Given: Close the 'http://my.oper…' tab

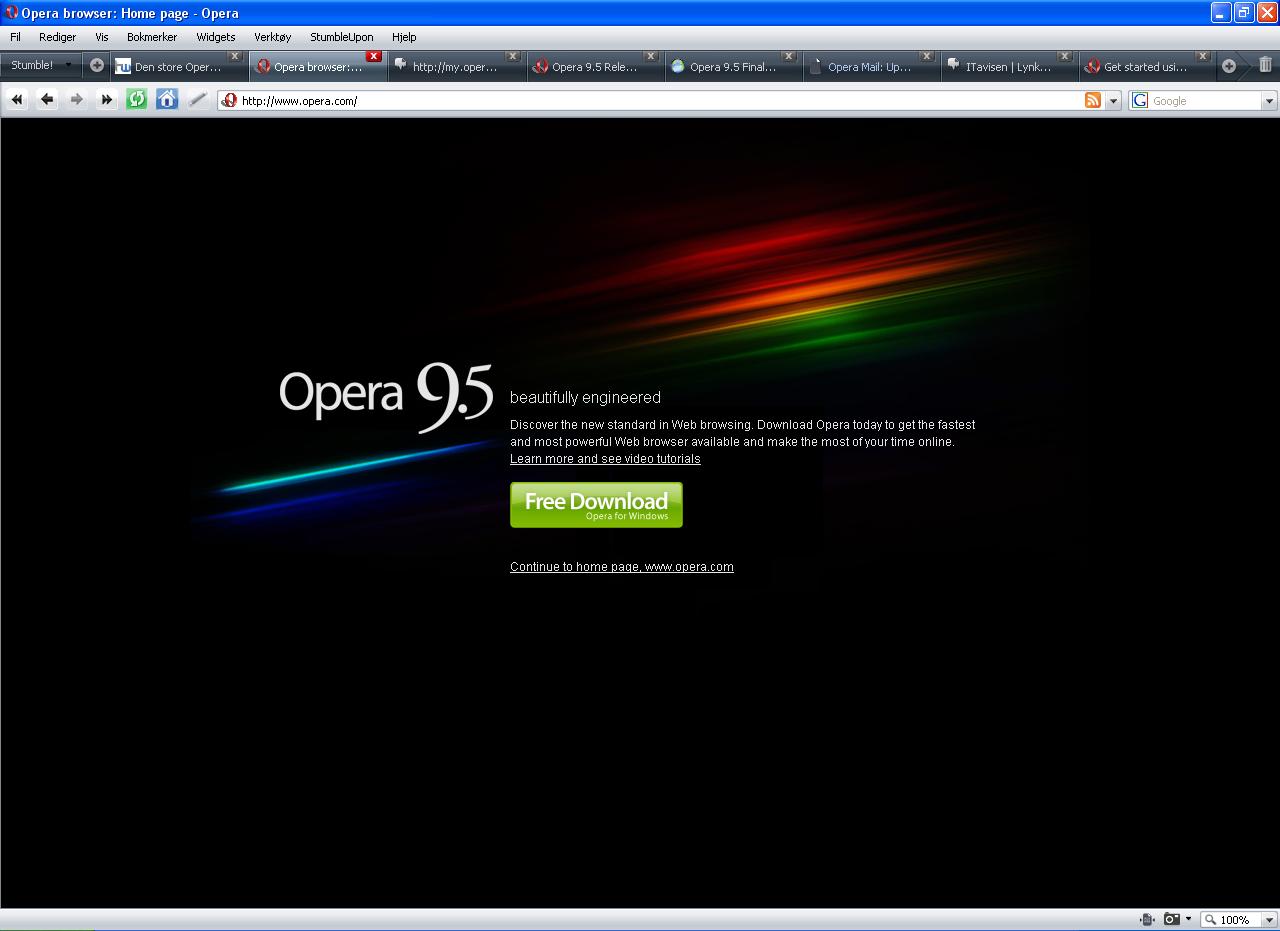Looking at the screenshot, I should point(512,56).
